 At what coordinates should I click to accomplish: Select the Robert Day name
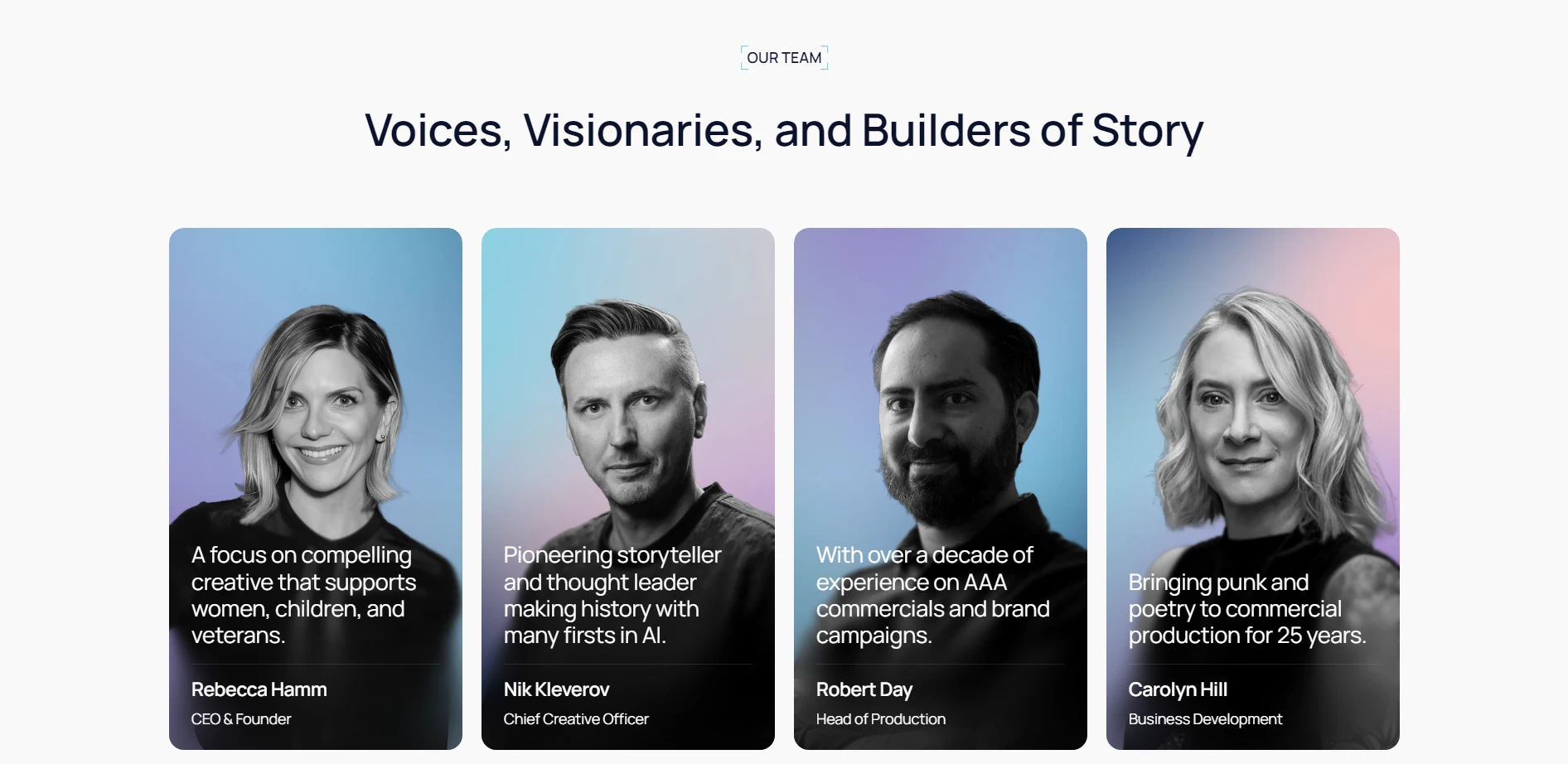pyautogui.click(x=864, y=689)
